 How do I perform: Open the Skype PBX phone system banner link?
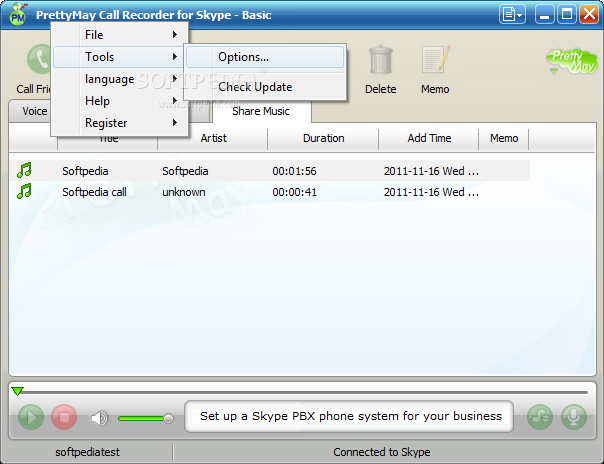click(x=351, y=416)
